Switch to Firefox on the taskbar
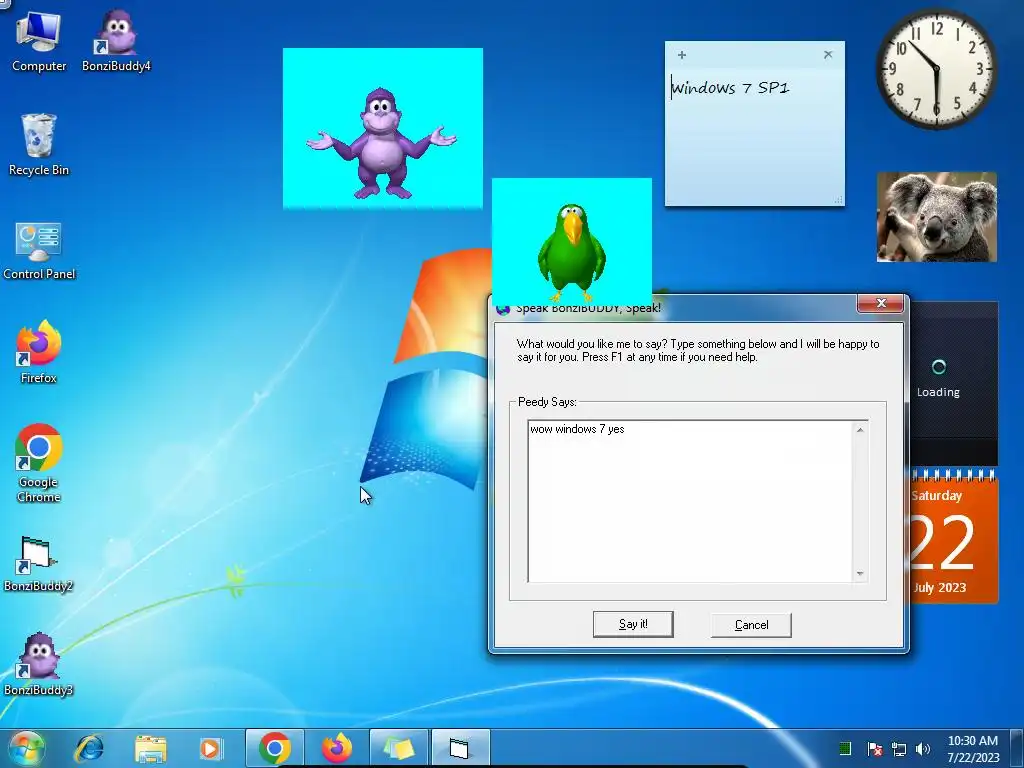The image size is (1024, 768). point(337,748)
